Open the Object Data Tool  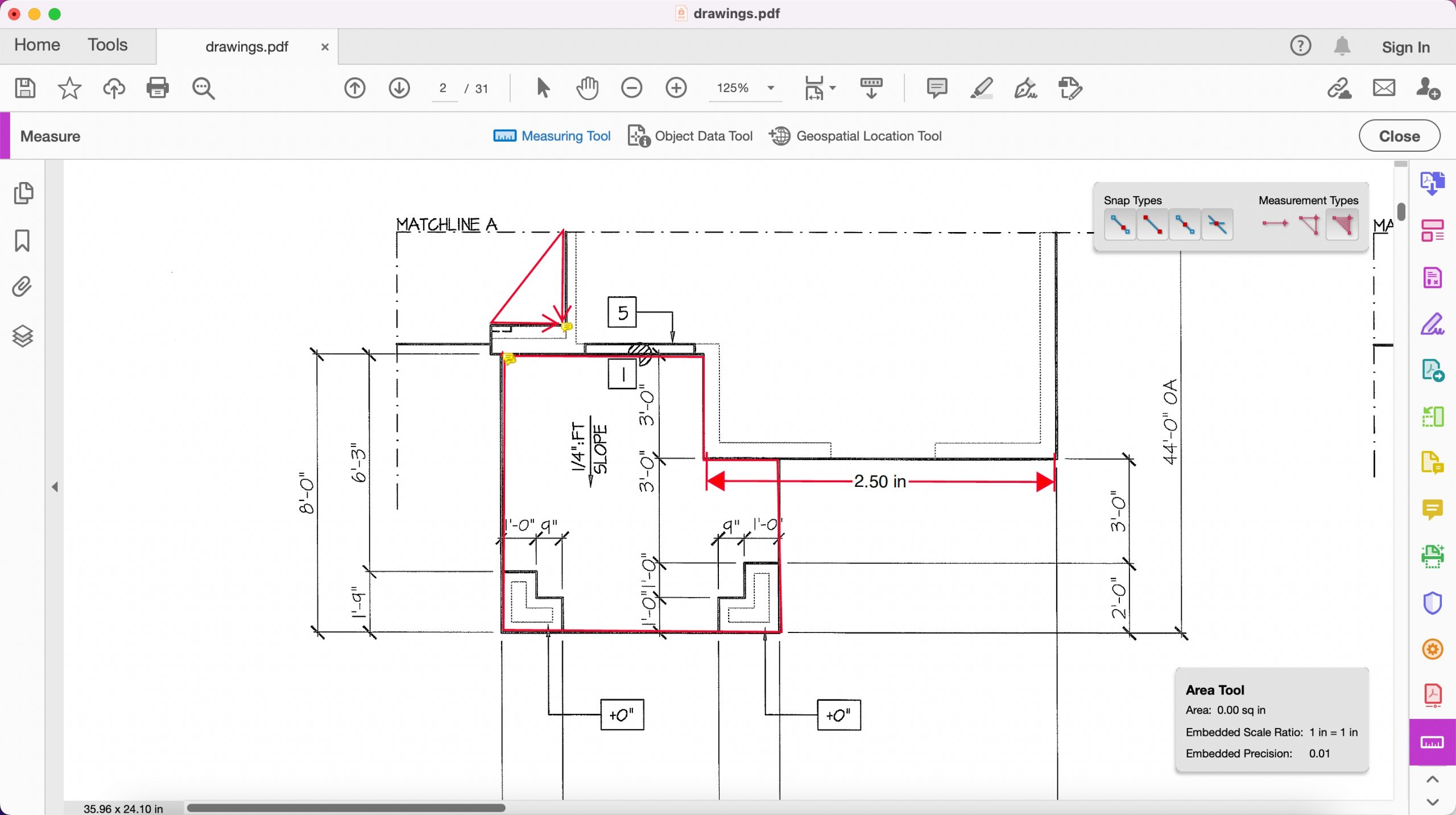(689, 136)
